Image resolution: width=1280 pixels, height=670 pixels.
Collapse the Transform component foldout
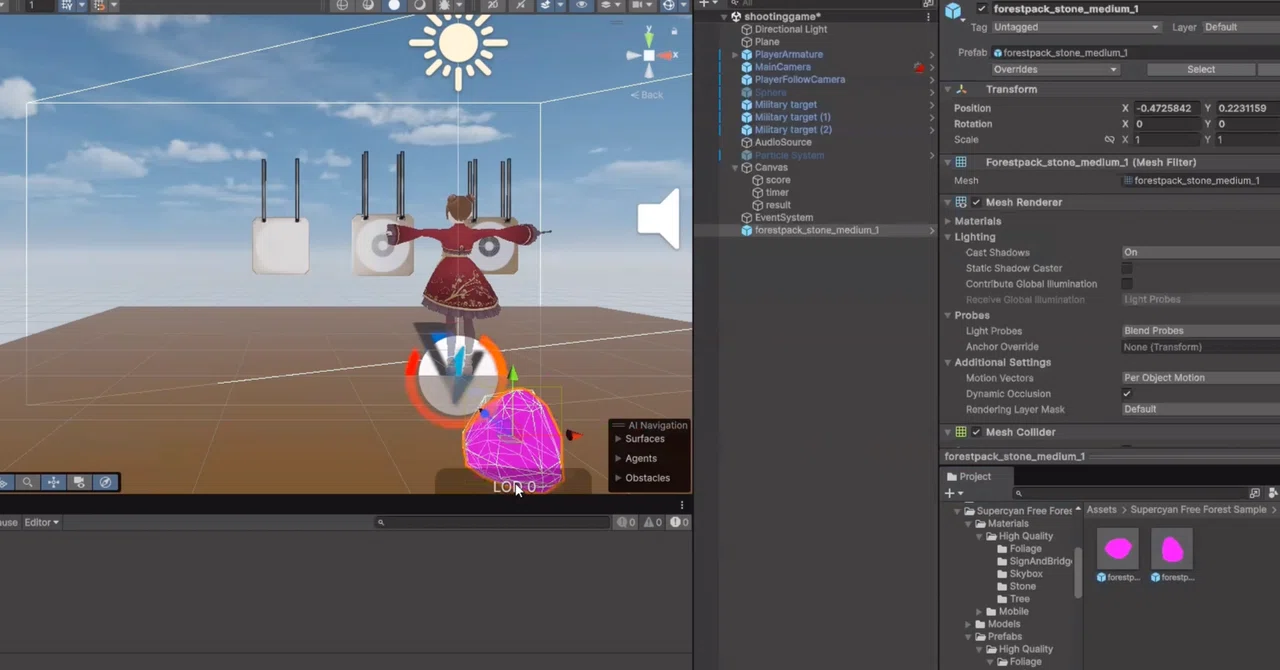[948, 89]
